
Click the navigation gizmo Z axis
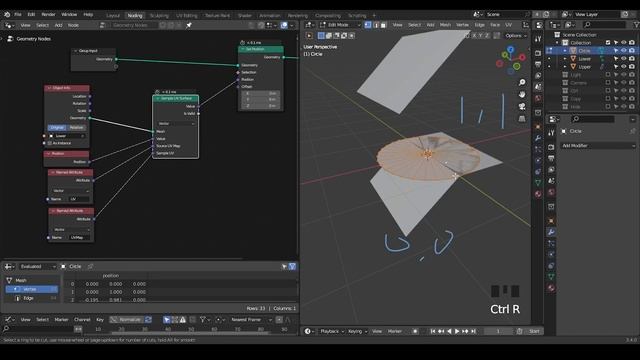tap(511, 49)
